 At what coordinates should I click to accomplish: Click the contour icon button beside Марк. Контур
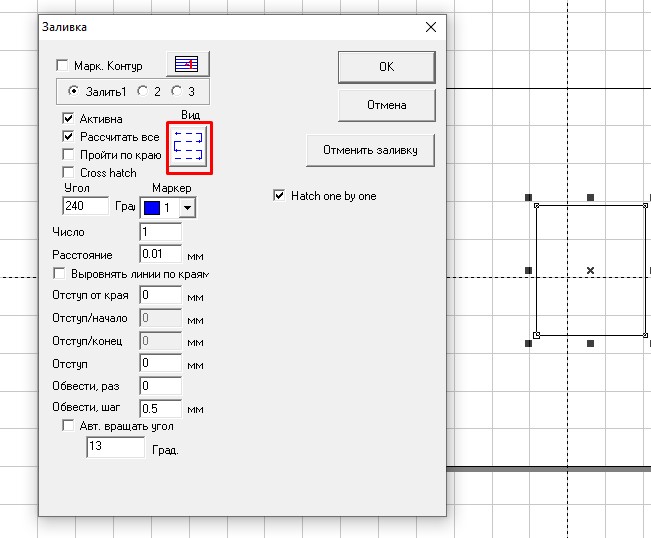pos(187,65)
